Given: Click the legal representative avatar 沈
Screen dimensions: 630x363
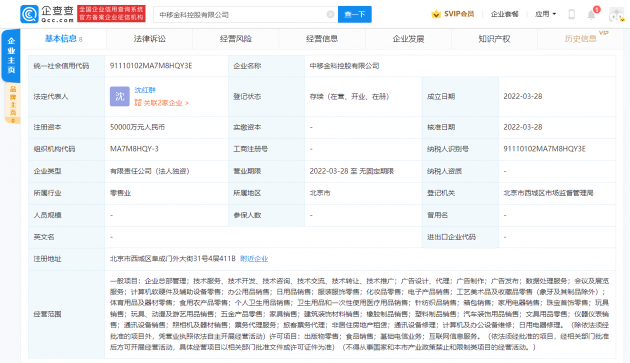Looking at the screenshot, I should [x=120, y=96].
